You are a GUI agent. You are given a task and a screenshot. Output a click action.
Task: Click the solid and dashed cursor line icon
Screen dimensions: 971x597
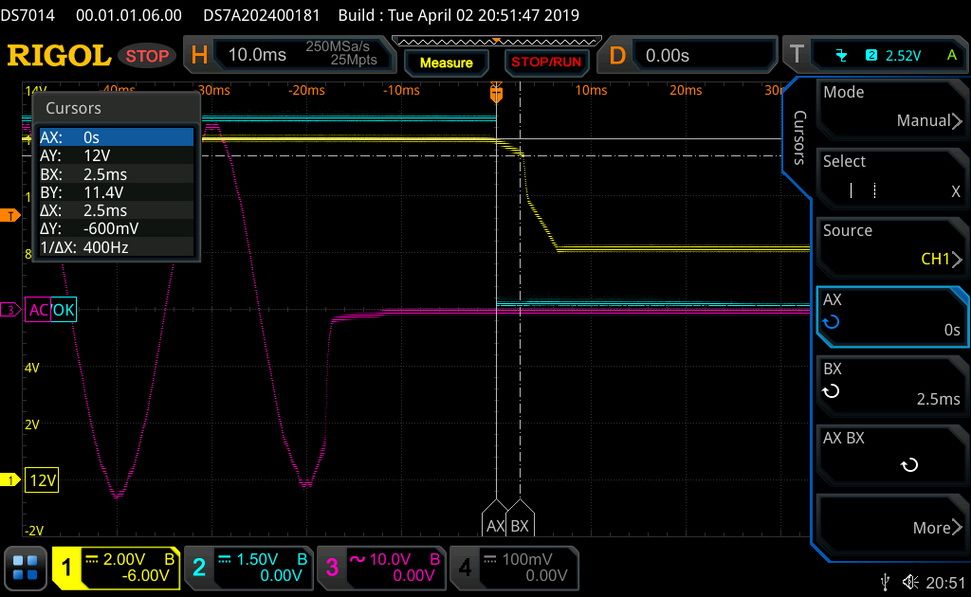(x=862, y=191)
